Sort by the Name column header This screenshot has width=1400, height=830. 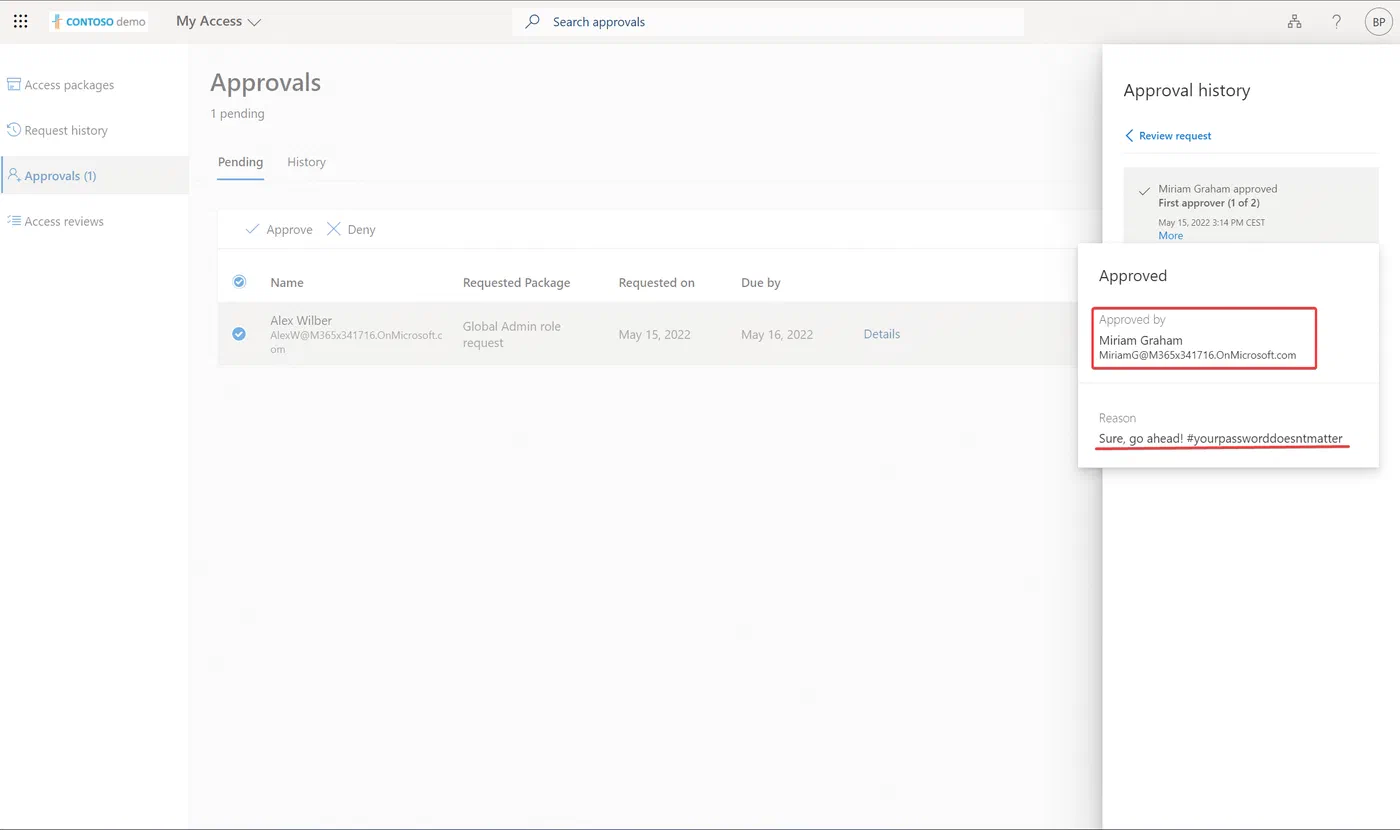(287, 283)
